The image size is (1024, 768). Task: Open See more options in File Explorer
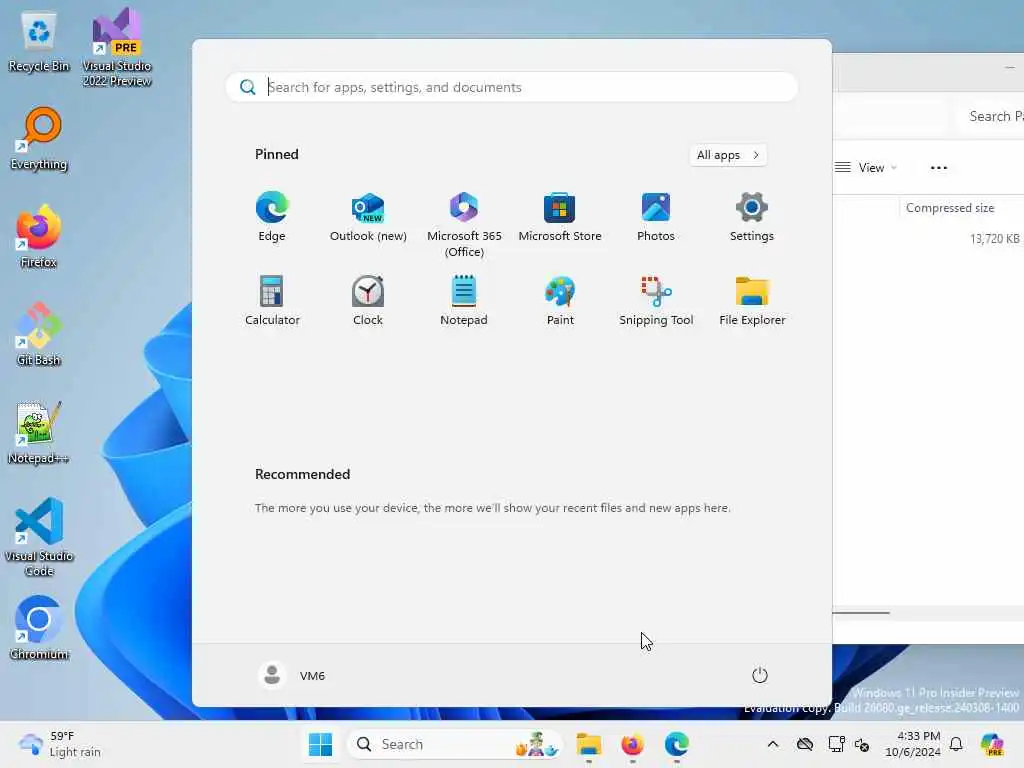938,168
